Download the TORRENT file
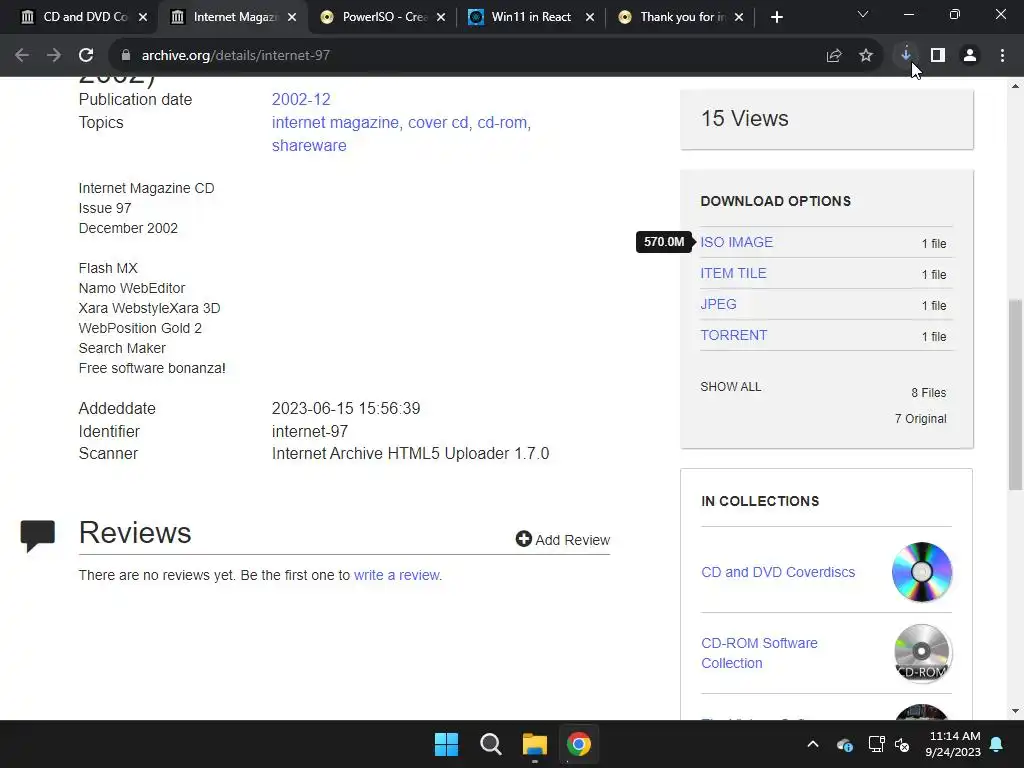Viewport: 1024px width, 768px height. point(734,335)
